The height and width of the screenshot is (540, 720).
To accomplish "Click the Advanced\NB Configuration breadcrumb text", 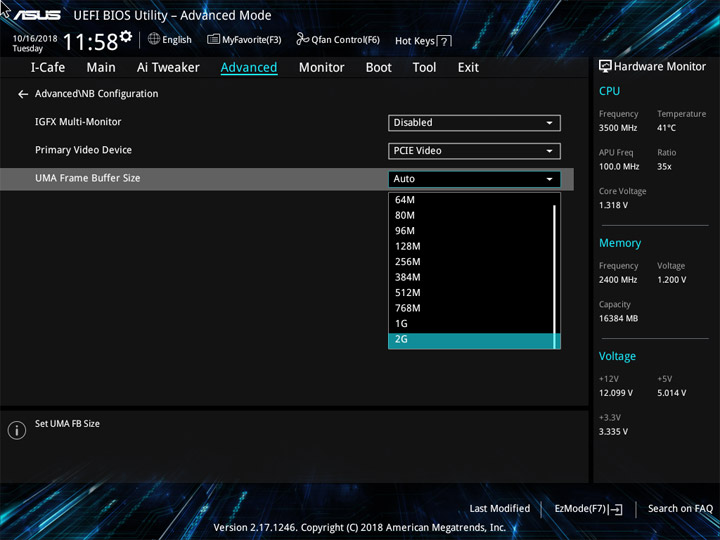I will pyautogui.click(x=96, y=94).
